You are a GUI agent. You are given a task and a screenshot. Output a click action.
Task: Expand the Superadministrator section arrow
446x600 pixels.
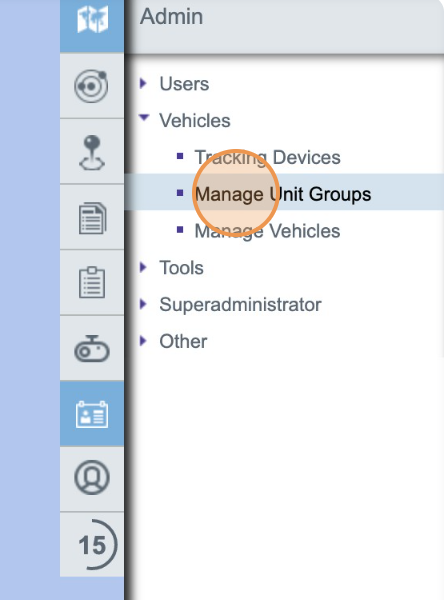coord(144,304)
